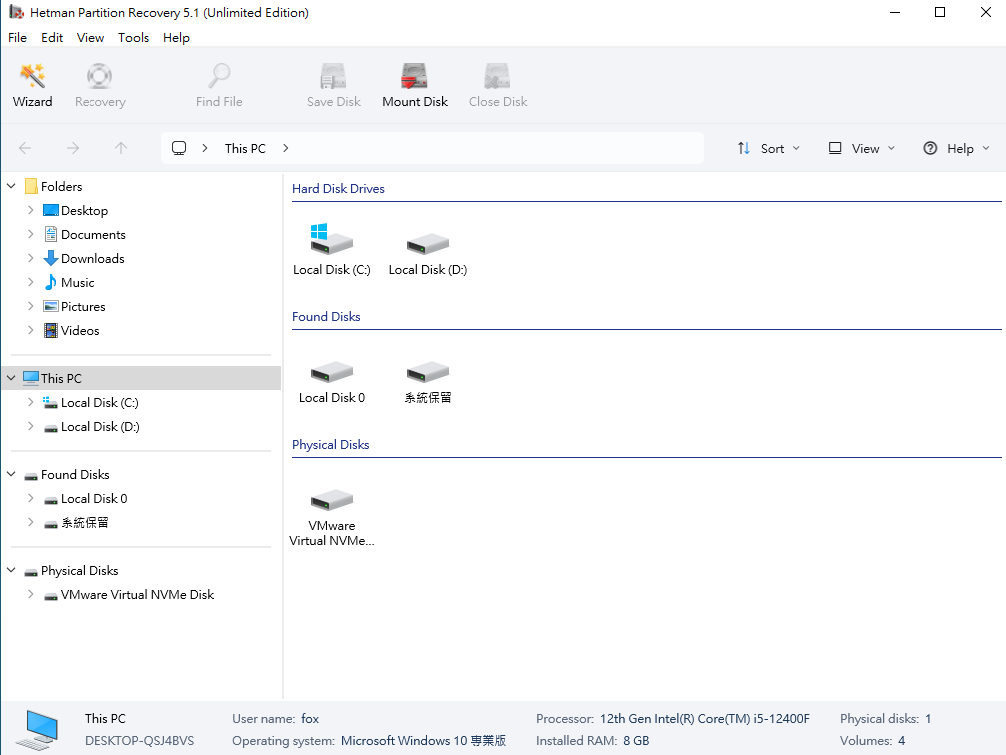The image size is (1006, 755).
Task: Click user name value fox
Action: (x=310, y=718)
